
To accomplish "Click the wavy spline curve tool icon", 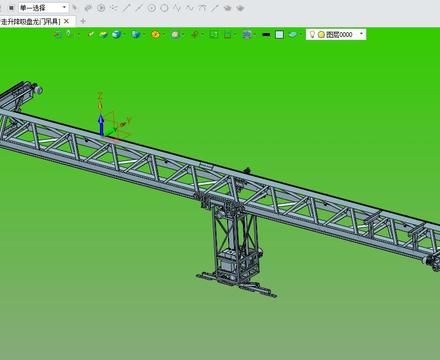I will pyautogui.click(x=190, y=8).
